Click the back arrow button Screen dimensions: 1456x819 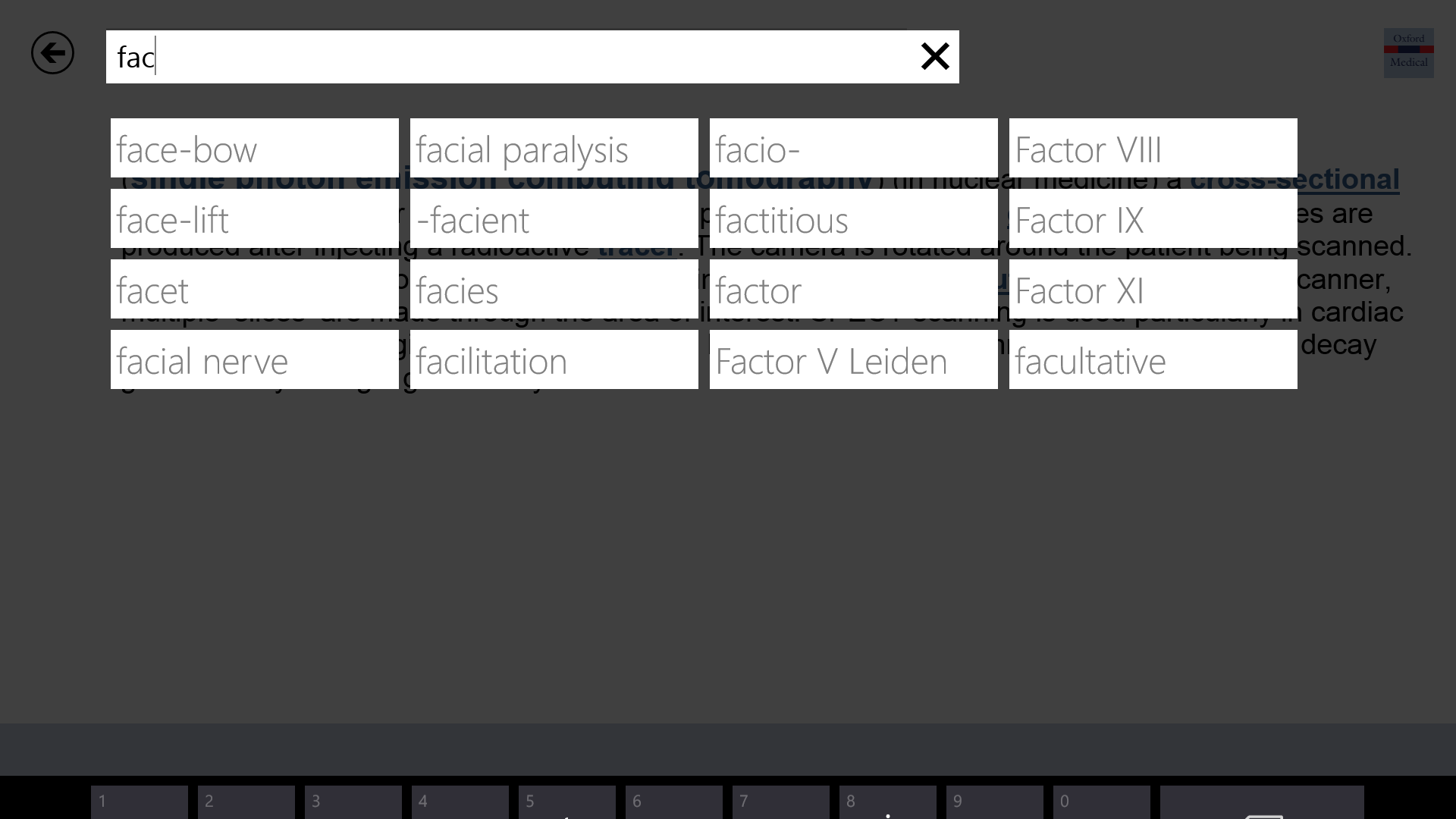point(52,53)
